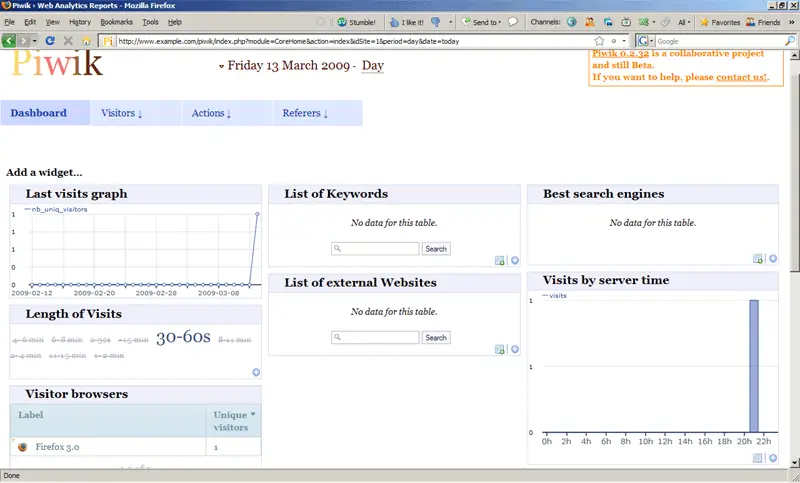Expand the Visitors menu tab
Image resolution: width=800 pixels, height=483 pixels.
coord(135,113)
